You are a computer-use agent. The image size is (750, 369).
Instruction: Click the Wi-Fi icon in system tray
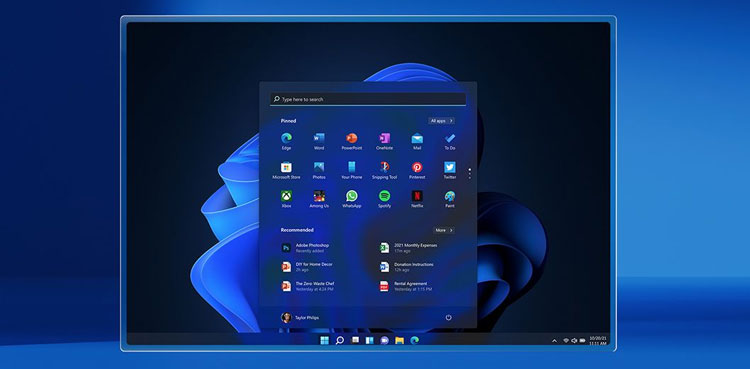coord(566,341)
